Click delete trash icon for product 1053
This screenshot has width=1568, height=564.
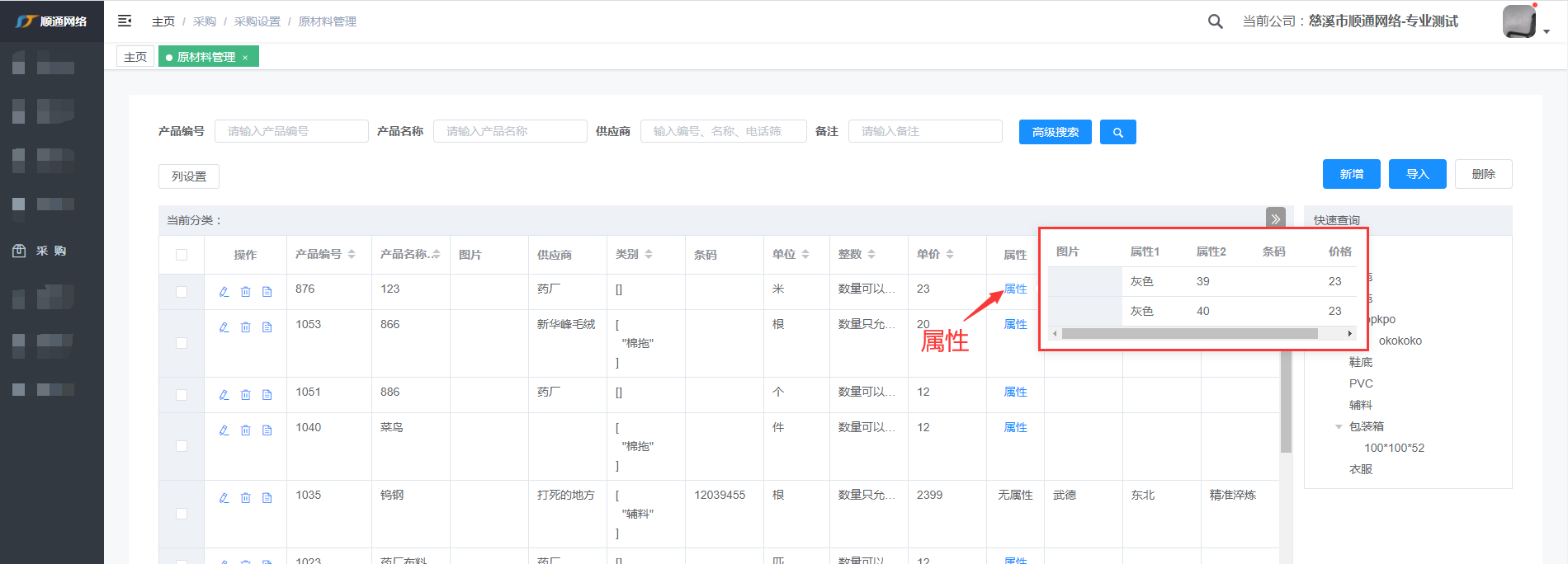click(245, 327)
